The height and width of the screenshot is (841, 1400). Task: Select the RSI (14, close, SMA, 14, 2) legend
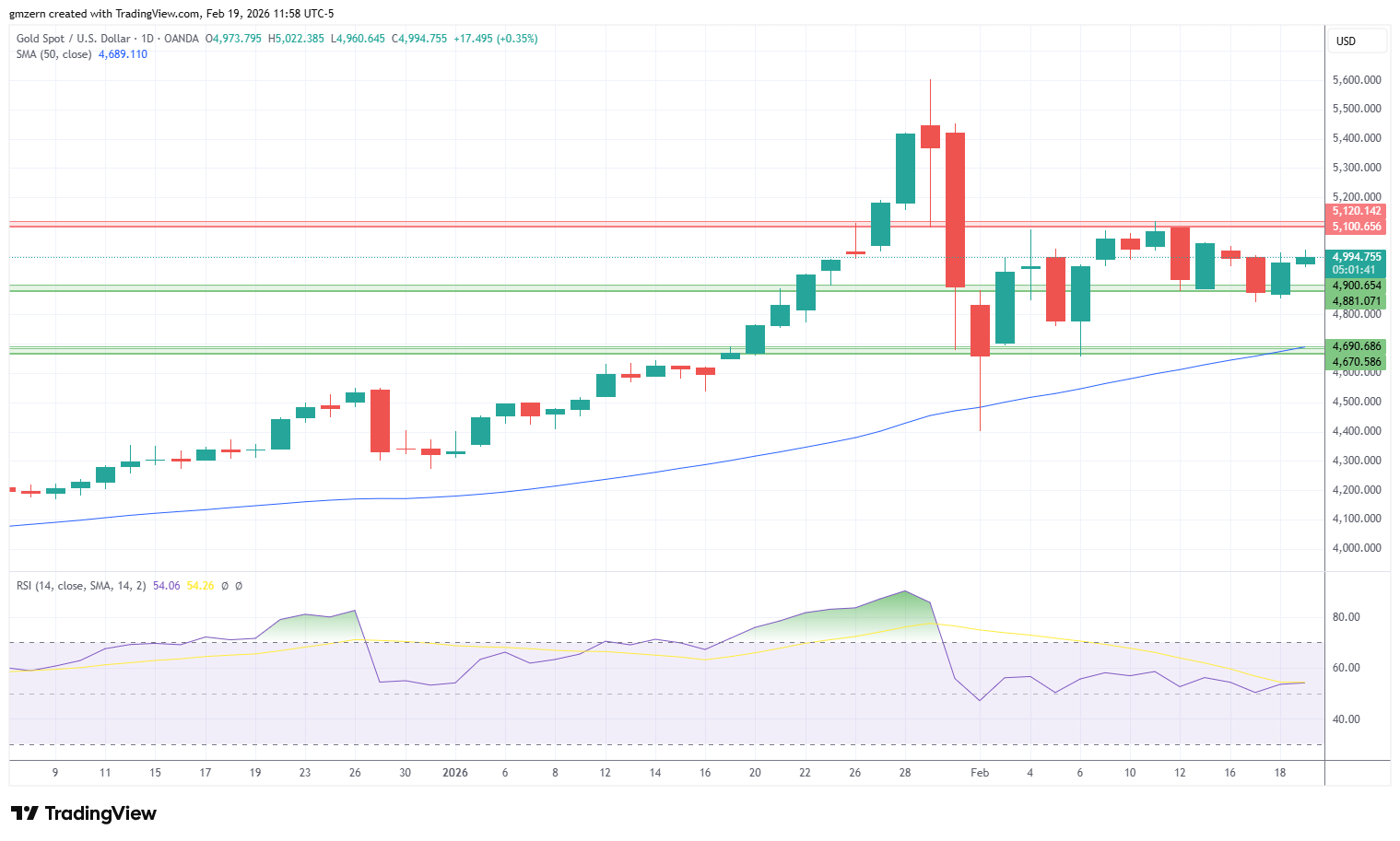tap(81, 586)
